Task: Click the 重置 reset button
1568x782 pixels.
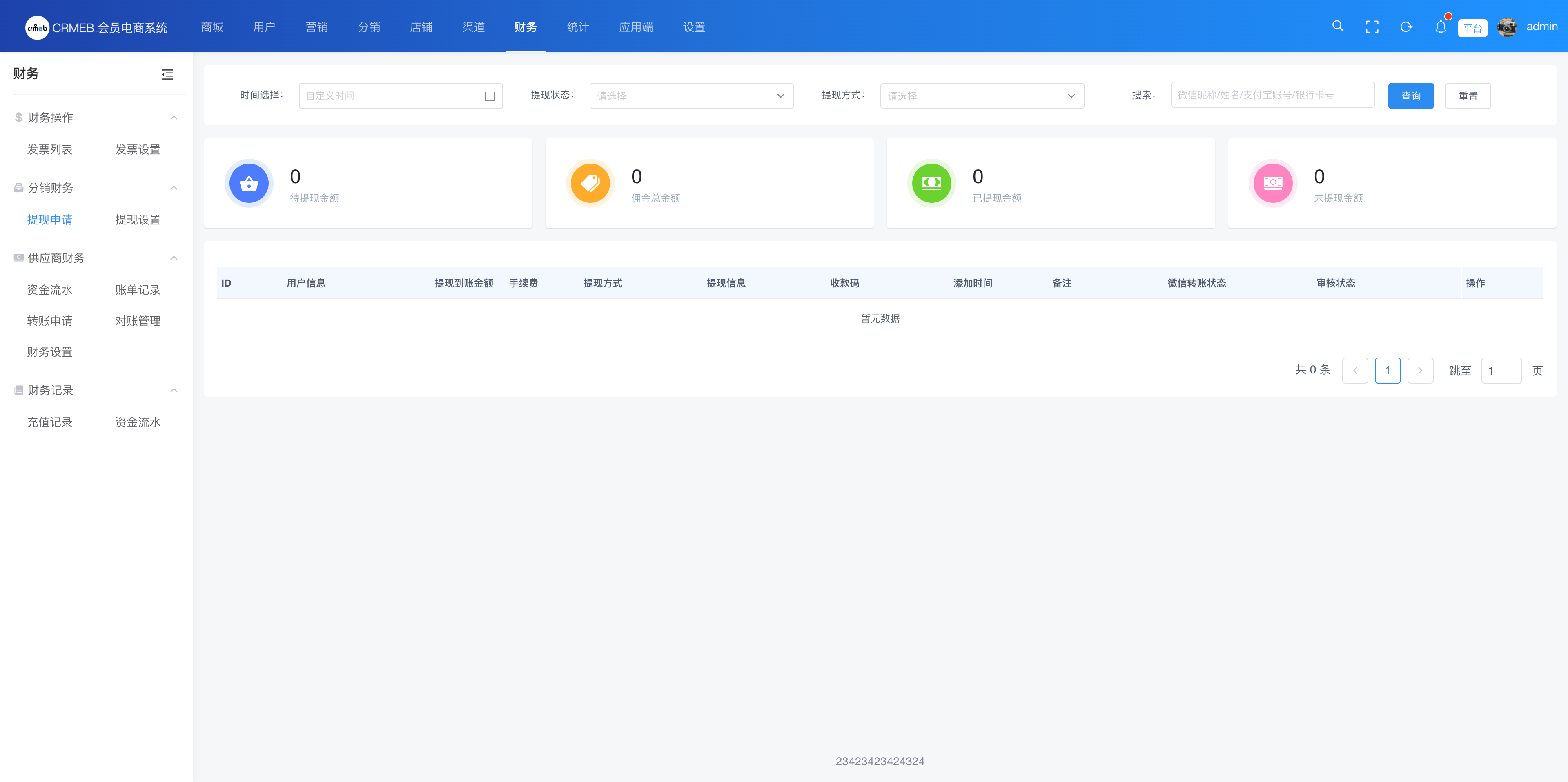Action: [x=1468, y=96]
